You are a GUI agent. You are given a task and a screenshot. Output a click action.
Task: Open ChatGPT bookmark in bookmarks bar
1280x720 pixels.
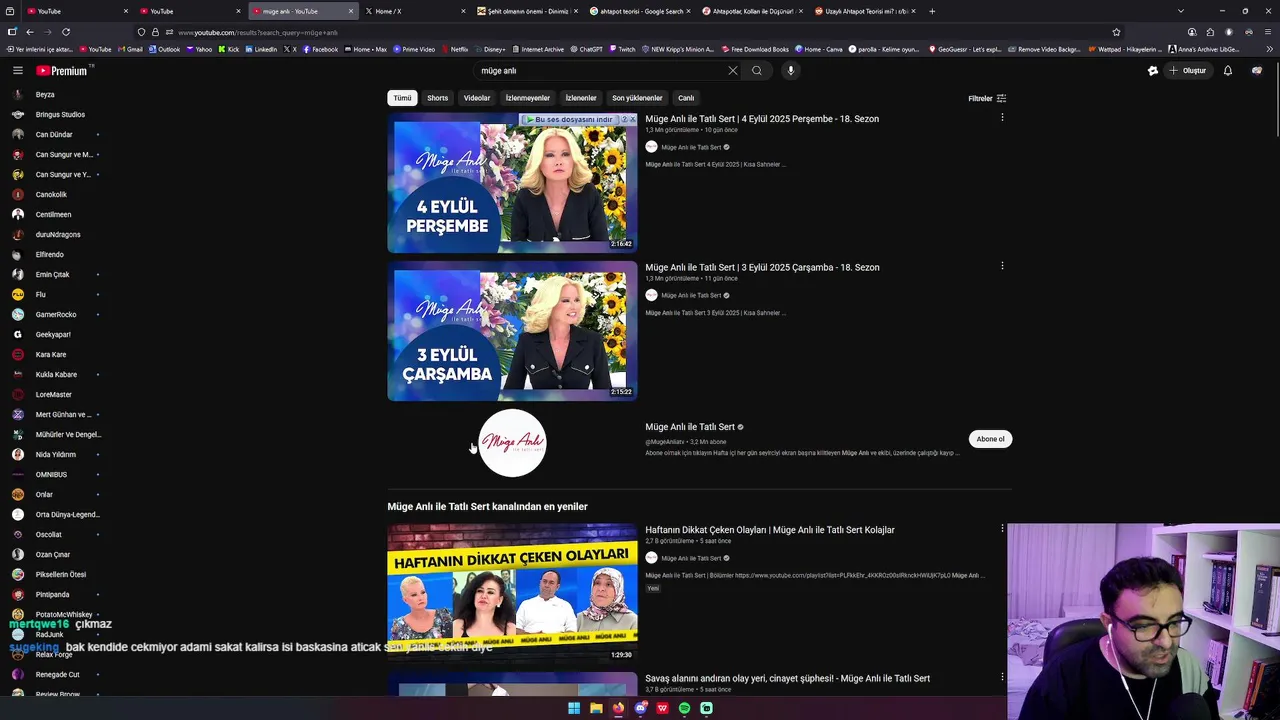tap(586, 49)
